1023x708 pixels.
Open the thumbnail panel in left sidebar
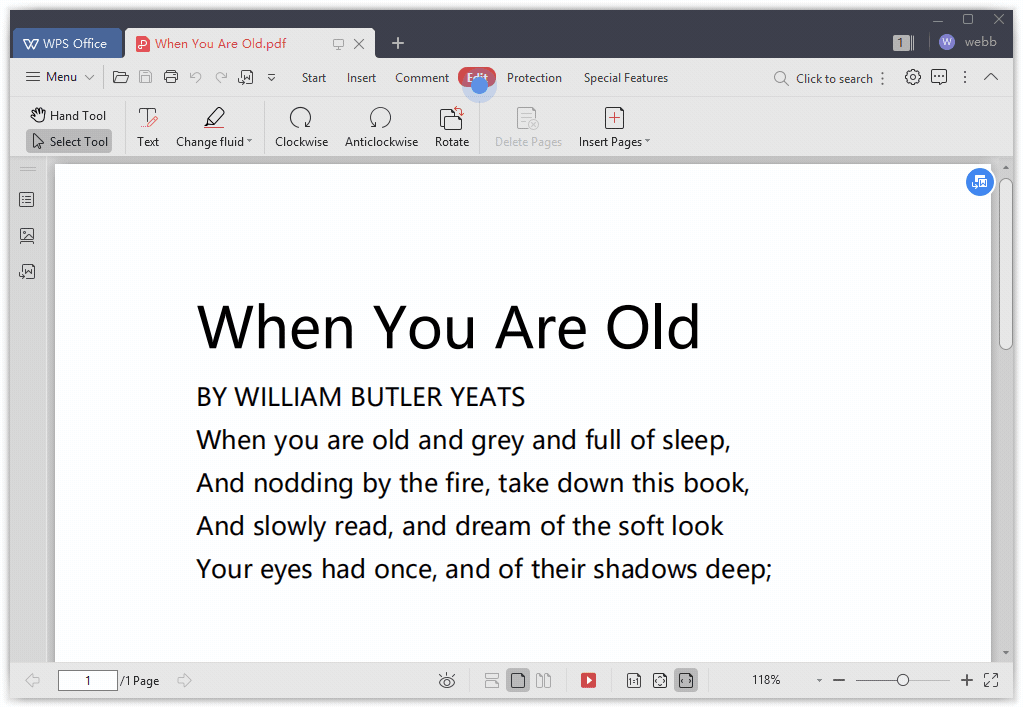coord(27,236)
